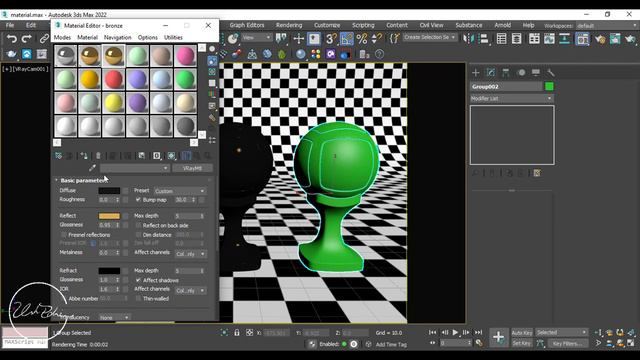Click Add Time Tag

[391, 344]
